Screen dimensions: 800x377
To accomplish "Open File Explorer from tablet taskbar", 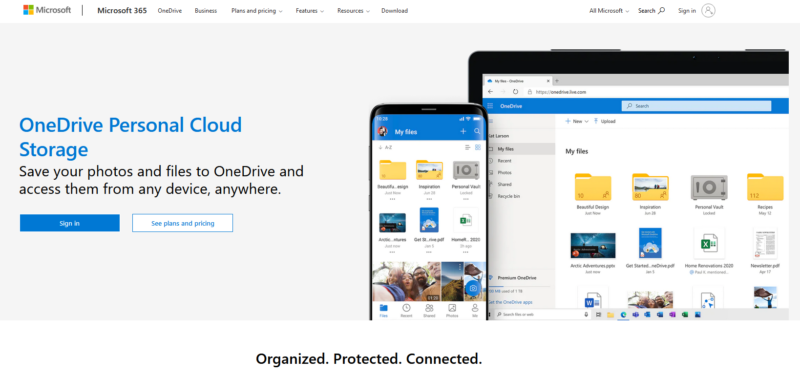I will pyautogui.click(x=610, y=315).
